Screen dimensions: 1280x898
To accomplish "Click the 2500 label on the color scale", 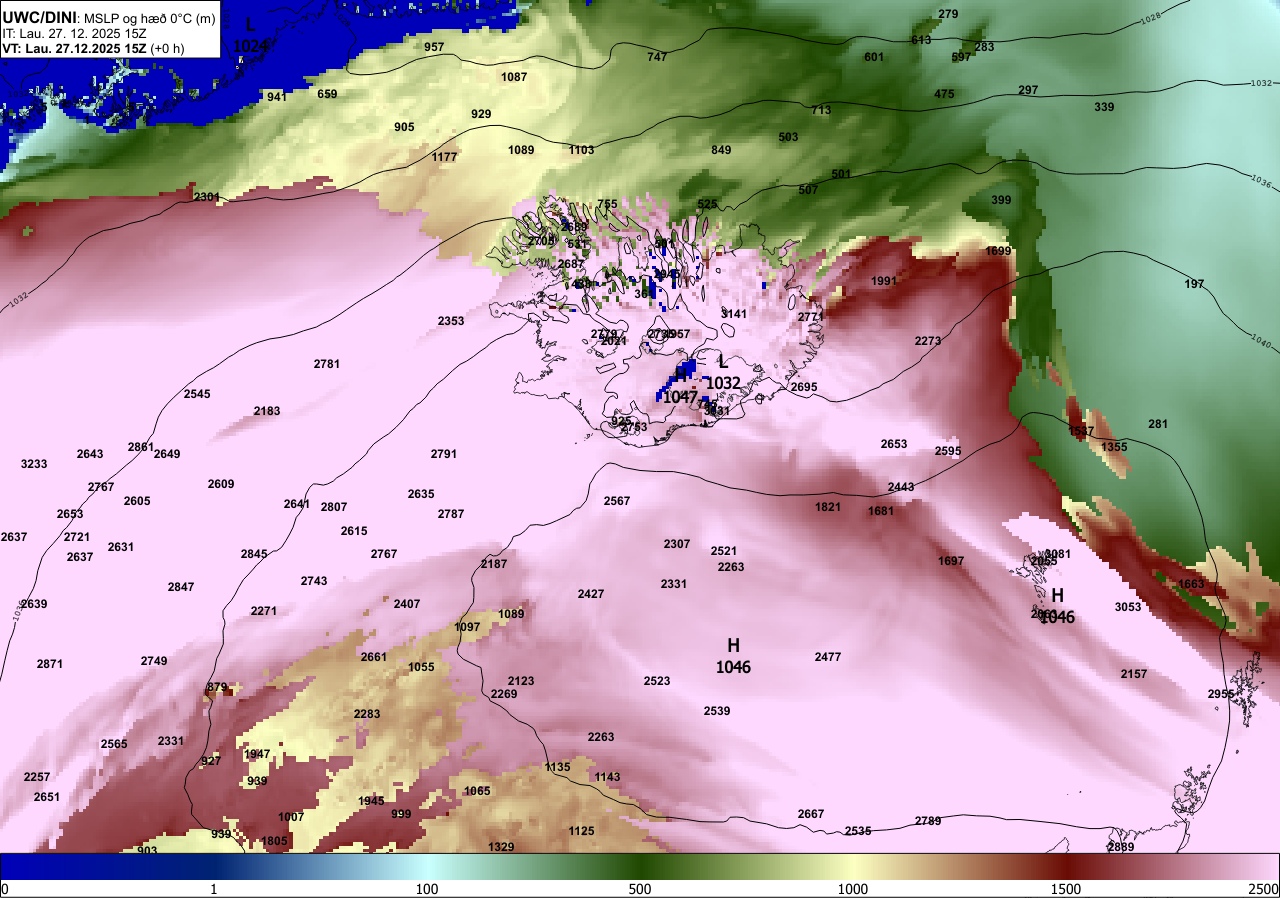I will click(1264, 889).
